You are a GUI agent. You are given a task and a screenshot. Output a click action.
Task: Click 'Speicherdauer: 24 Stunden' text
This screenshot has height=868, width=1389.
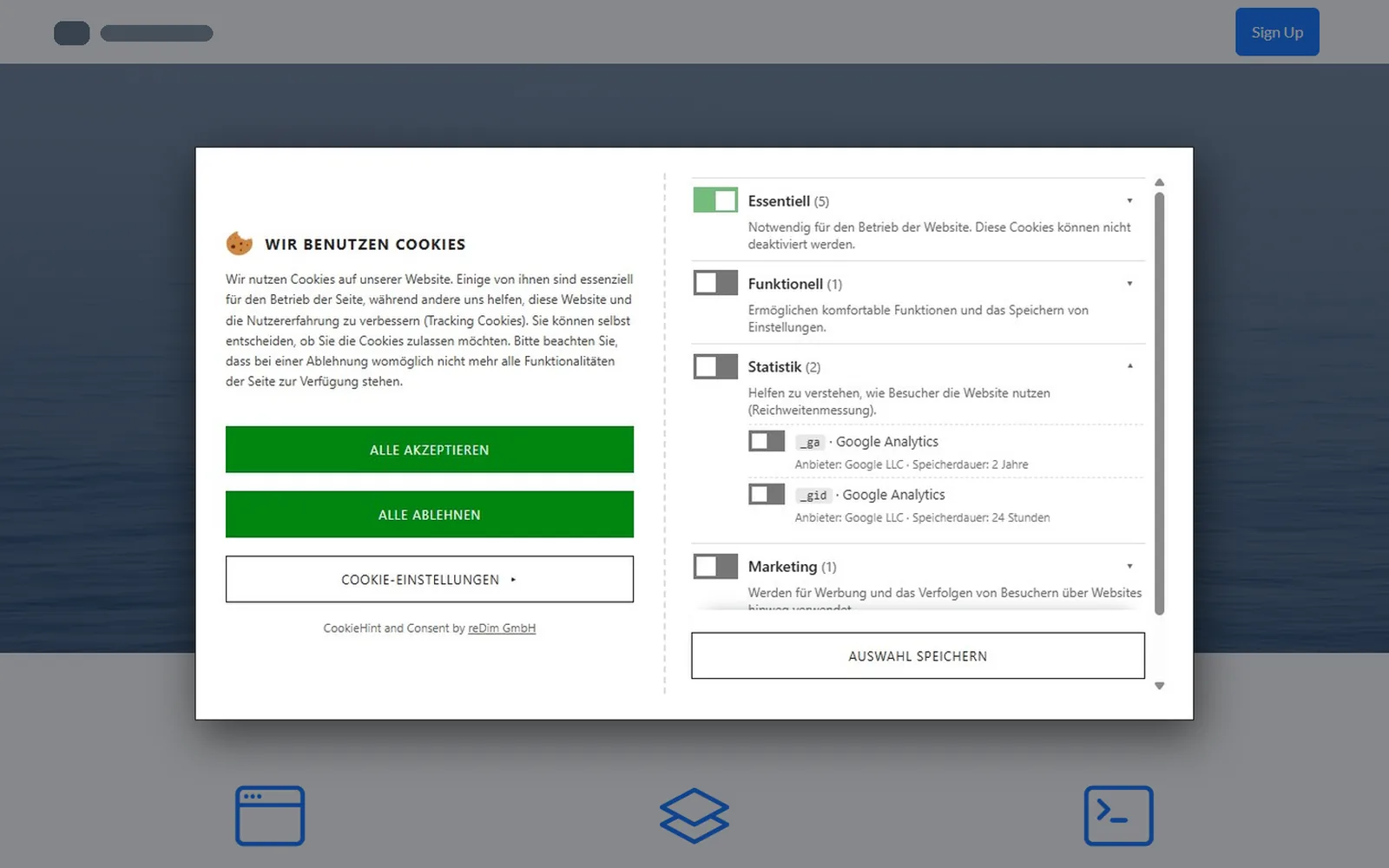[981, 518]
